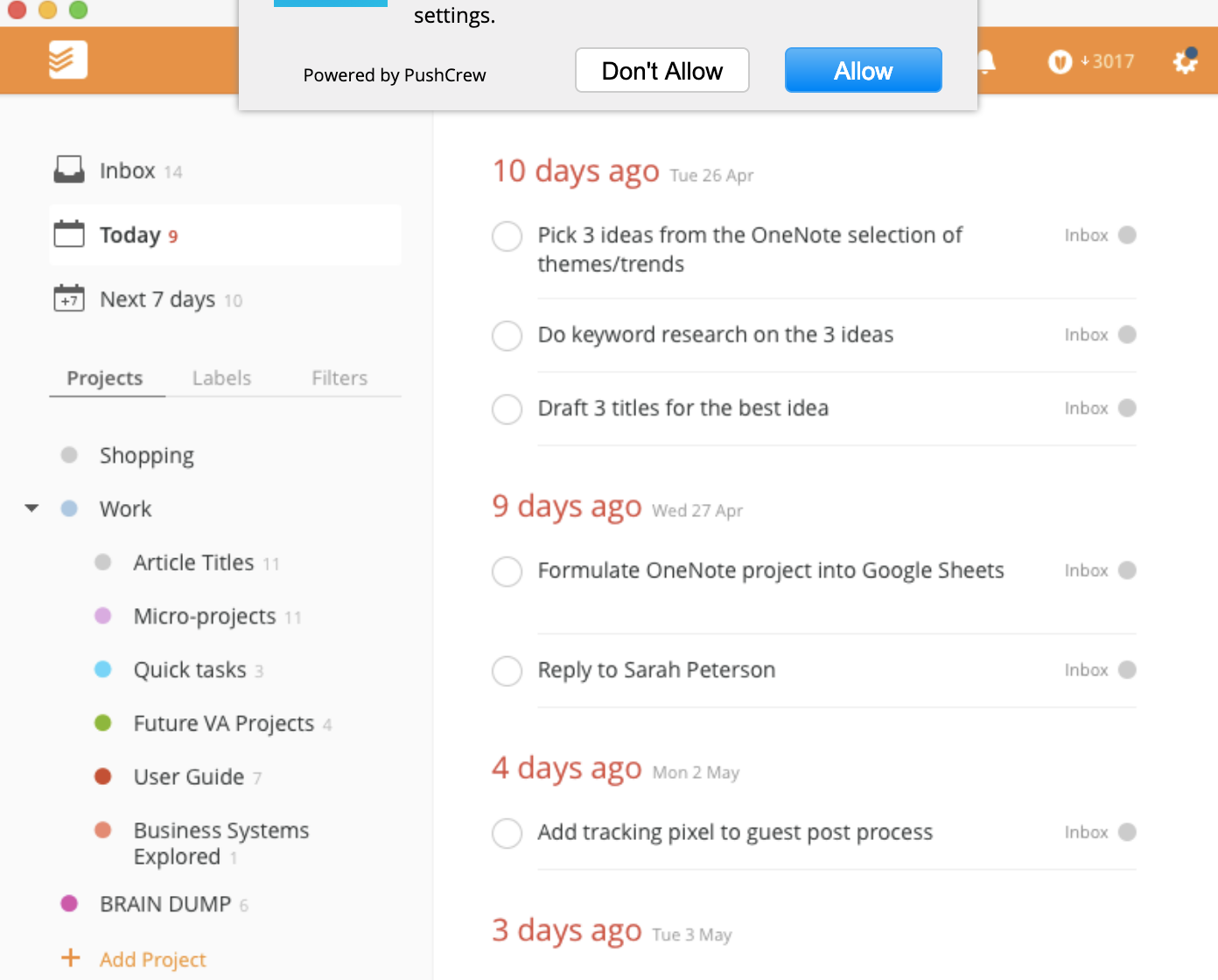The image size is (1218, 980).
Task: Collapse the Work project tree
Action: coord(32,508)
